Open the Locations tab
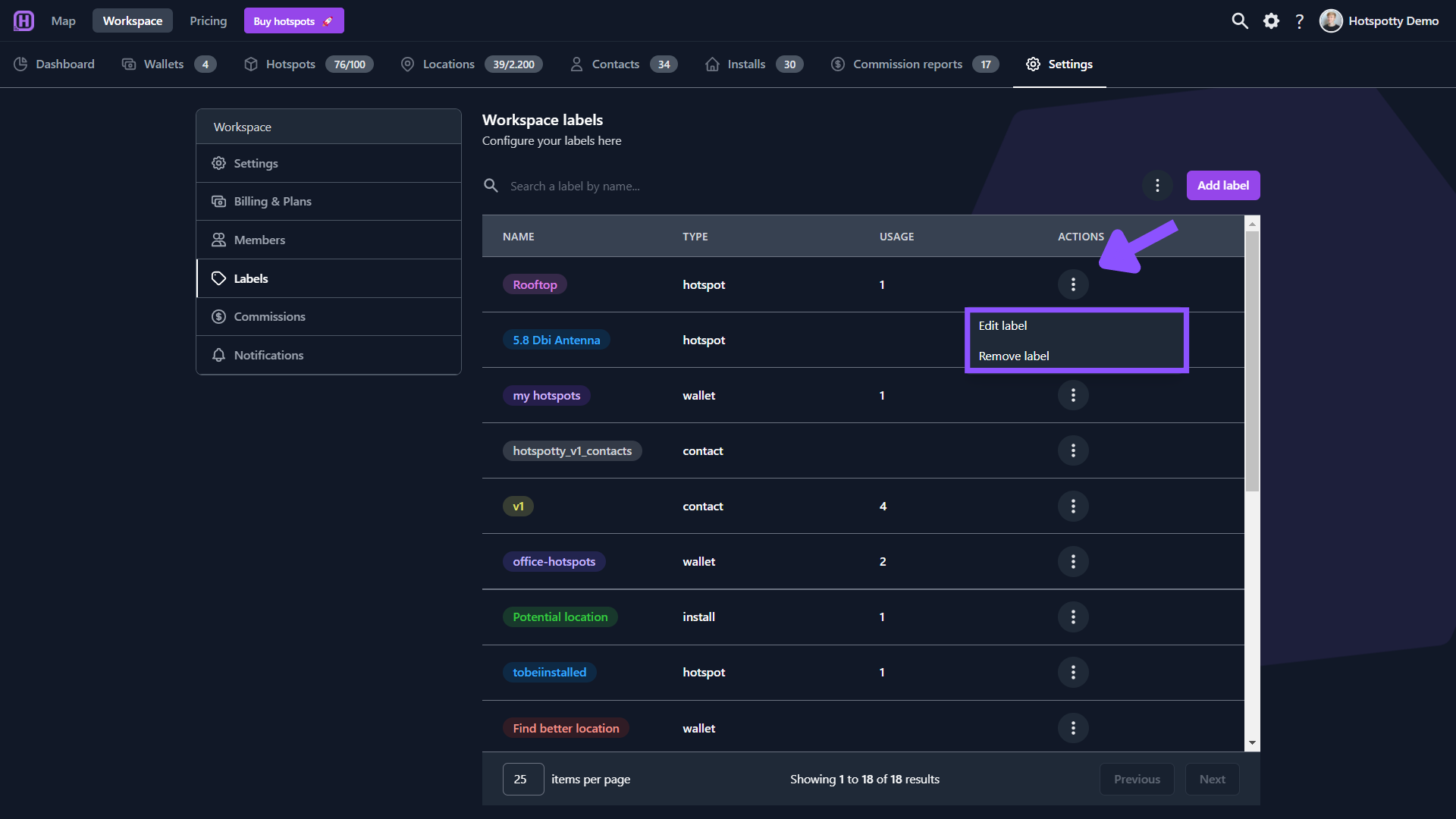1456x819 pixels. (472, 64)
